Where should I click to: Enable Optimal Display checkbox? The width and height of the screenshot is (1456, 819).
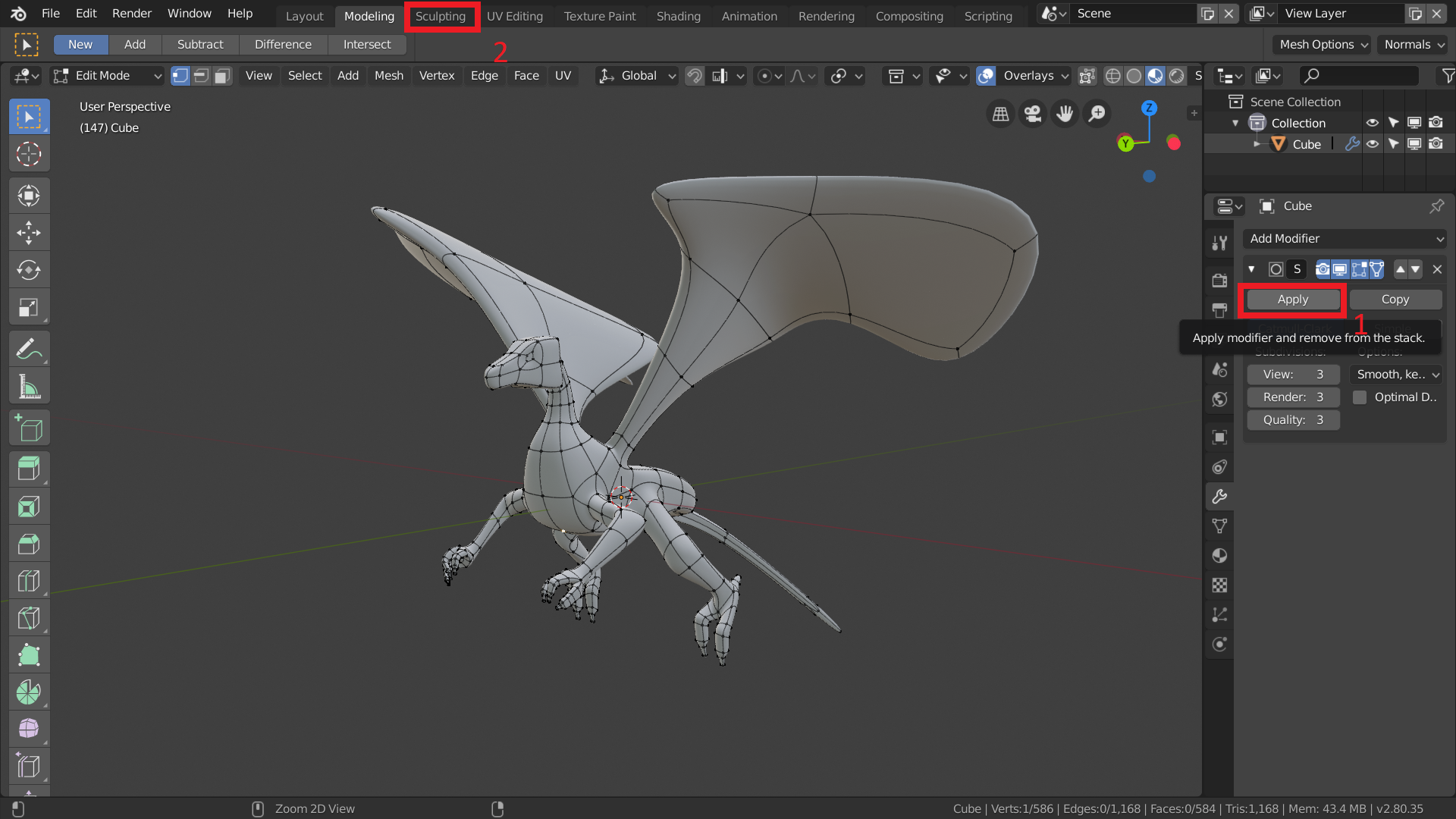click(1360, 397)
